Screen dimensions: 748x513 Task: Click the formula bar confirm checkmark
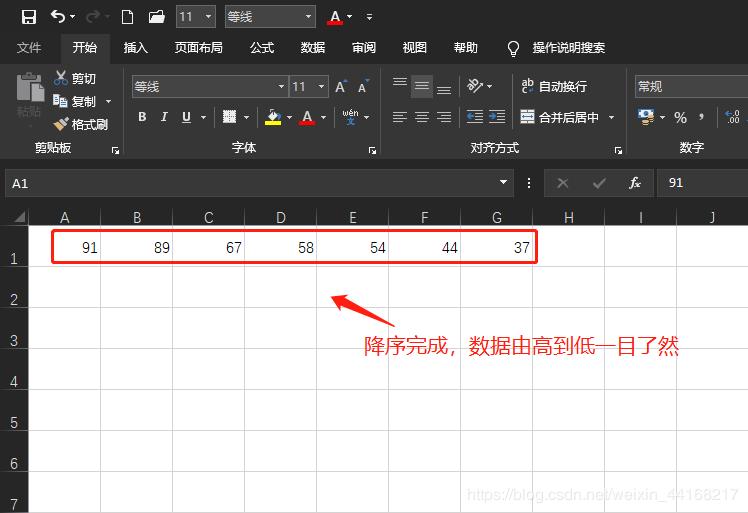(599, 183)
